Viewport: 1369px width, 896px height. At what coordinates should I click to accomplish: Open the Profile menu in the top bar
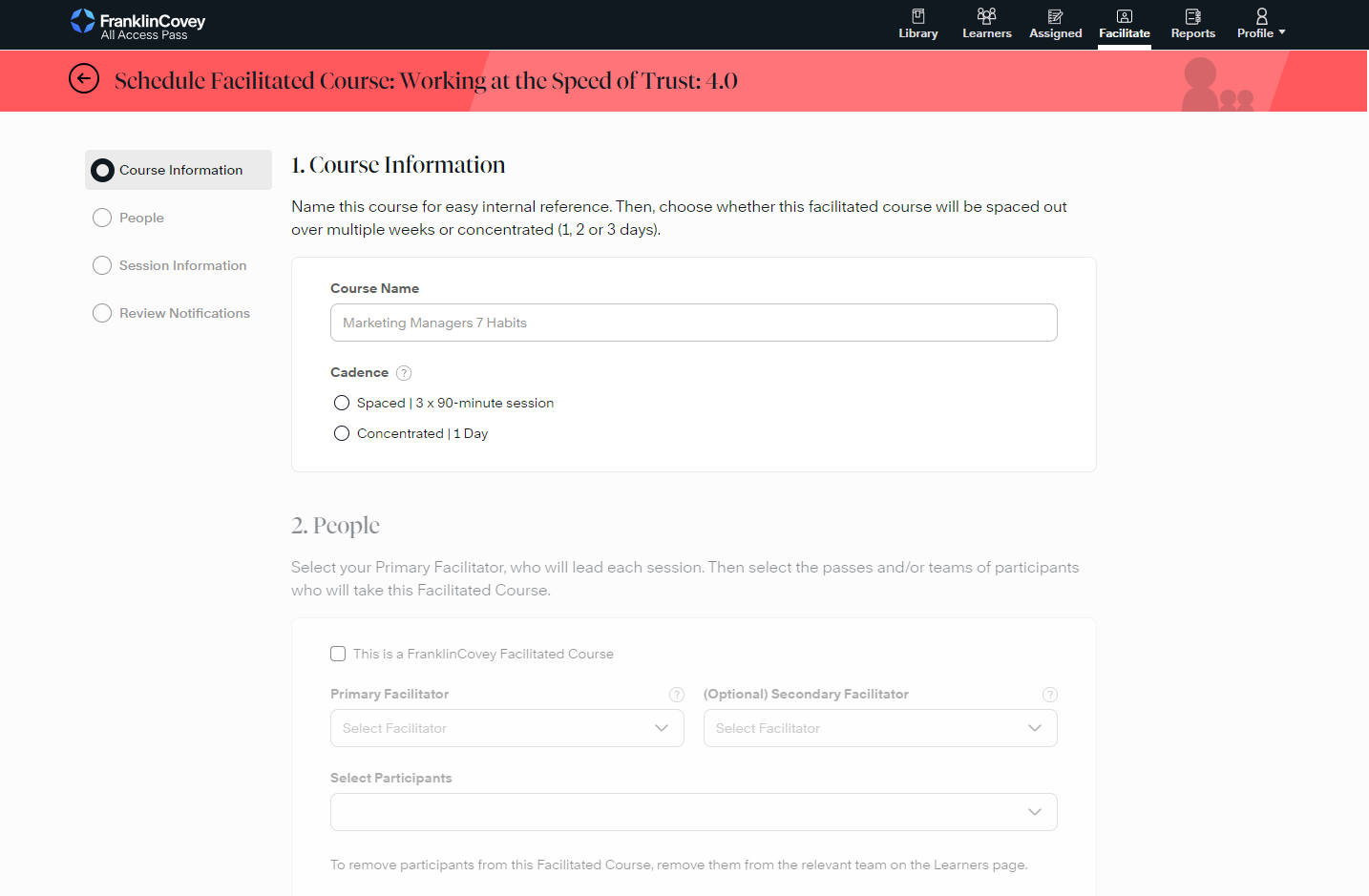1260,23
